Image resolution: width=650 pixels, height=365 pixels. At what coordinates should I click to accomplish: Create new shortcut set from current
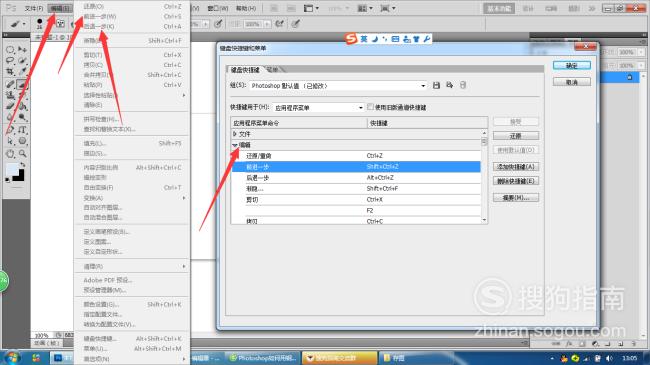click(449, 85)
